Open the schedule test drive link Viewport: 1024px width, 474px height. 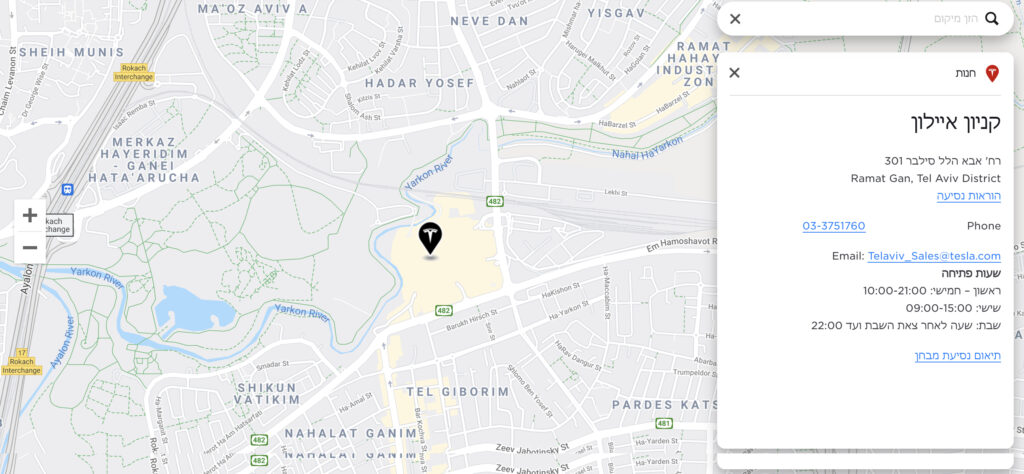tap(957, 356)
